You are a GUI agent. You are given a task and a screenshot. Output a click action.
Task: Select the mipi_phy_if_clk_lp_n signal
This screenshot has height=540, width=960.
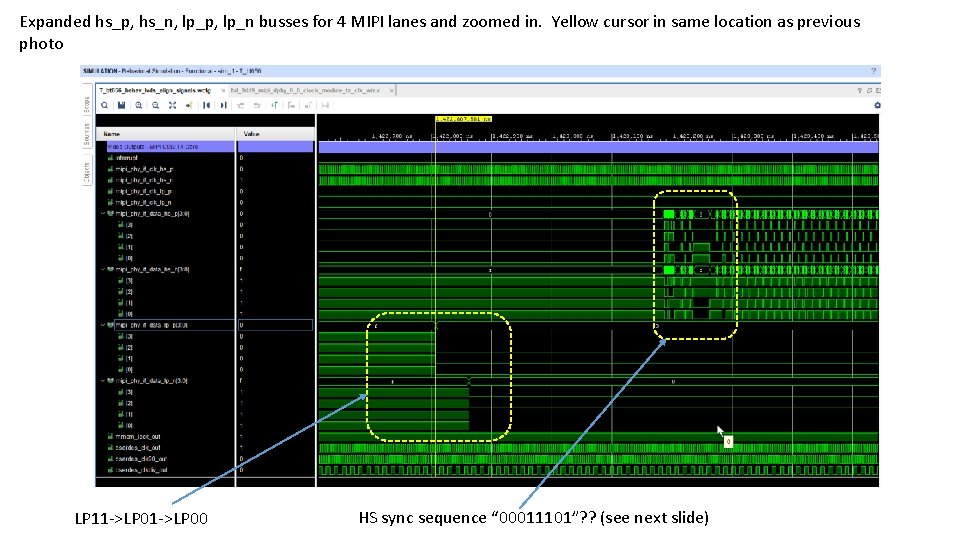coord(143,203)
